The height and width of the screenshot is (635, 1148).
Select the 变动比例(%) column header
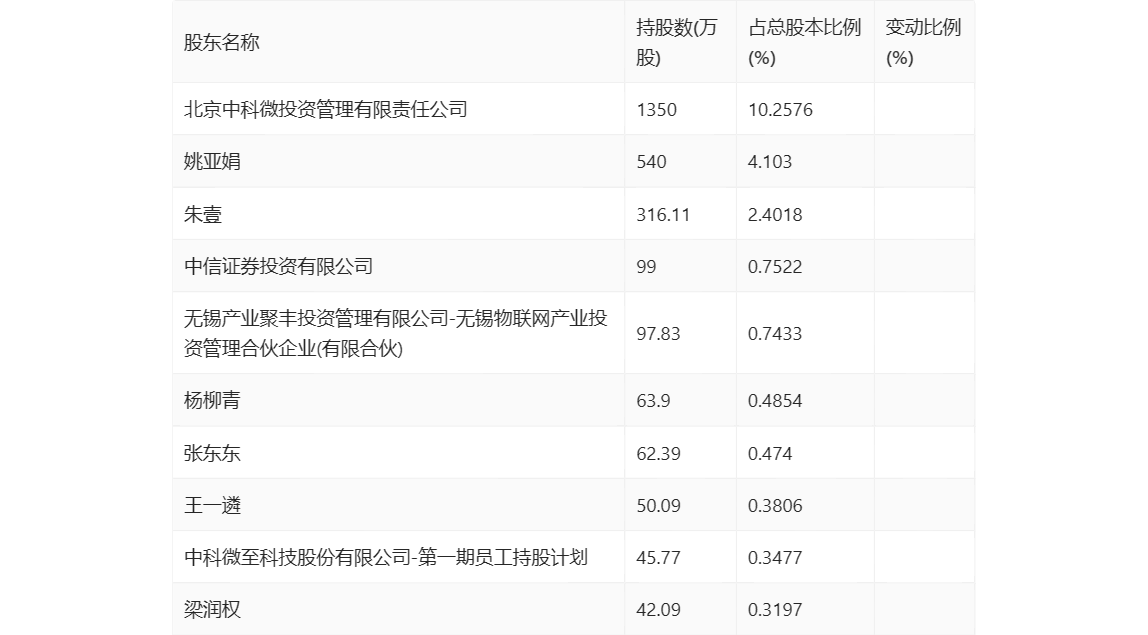click(x=923, y=42)
